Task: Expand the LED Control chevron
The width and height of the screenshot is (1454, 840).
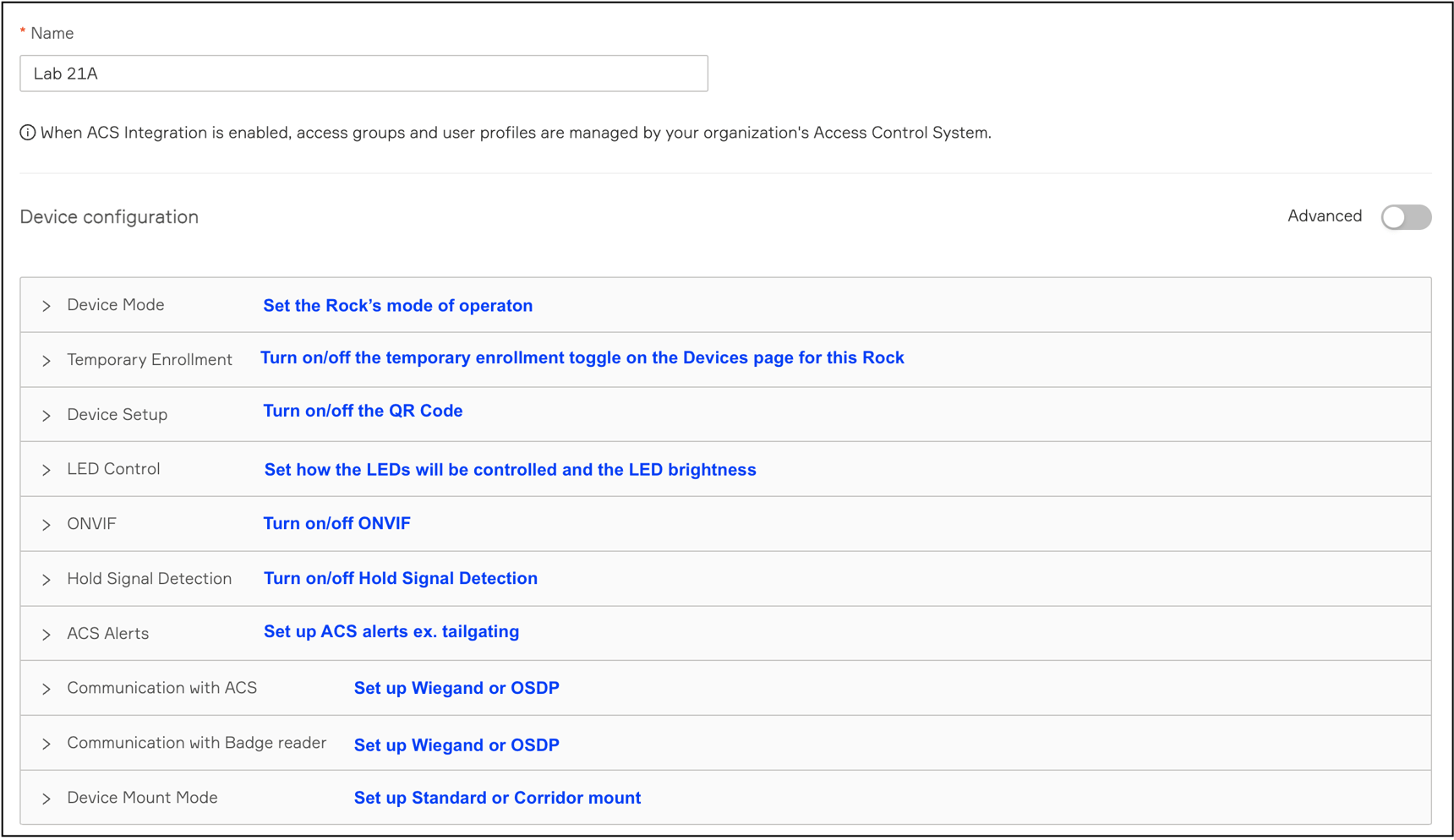Action: point(46,470)
